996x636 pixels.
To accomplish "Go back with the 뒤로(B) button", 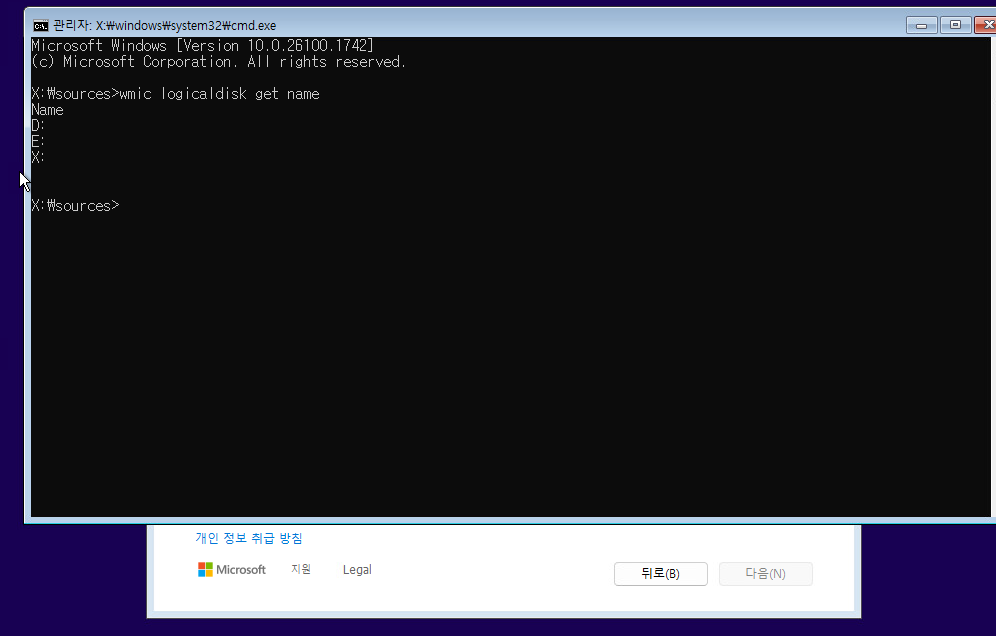I will tap(661, 574).
